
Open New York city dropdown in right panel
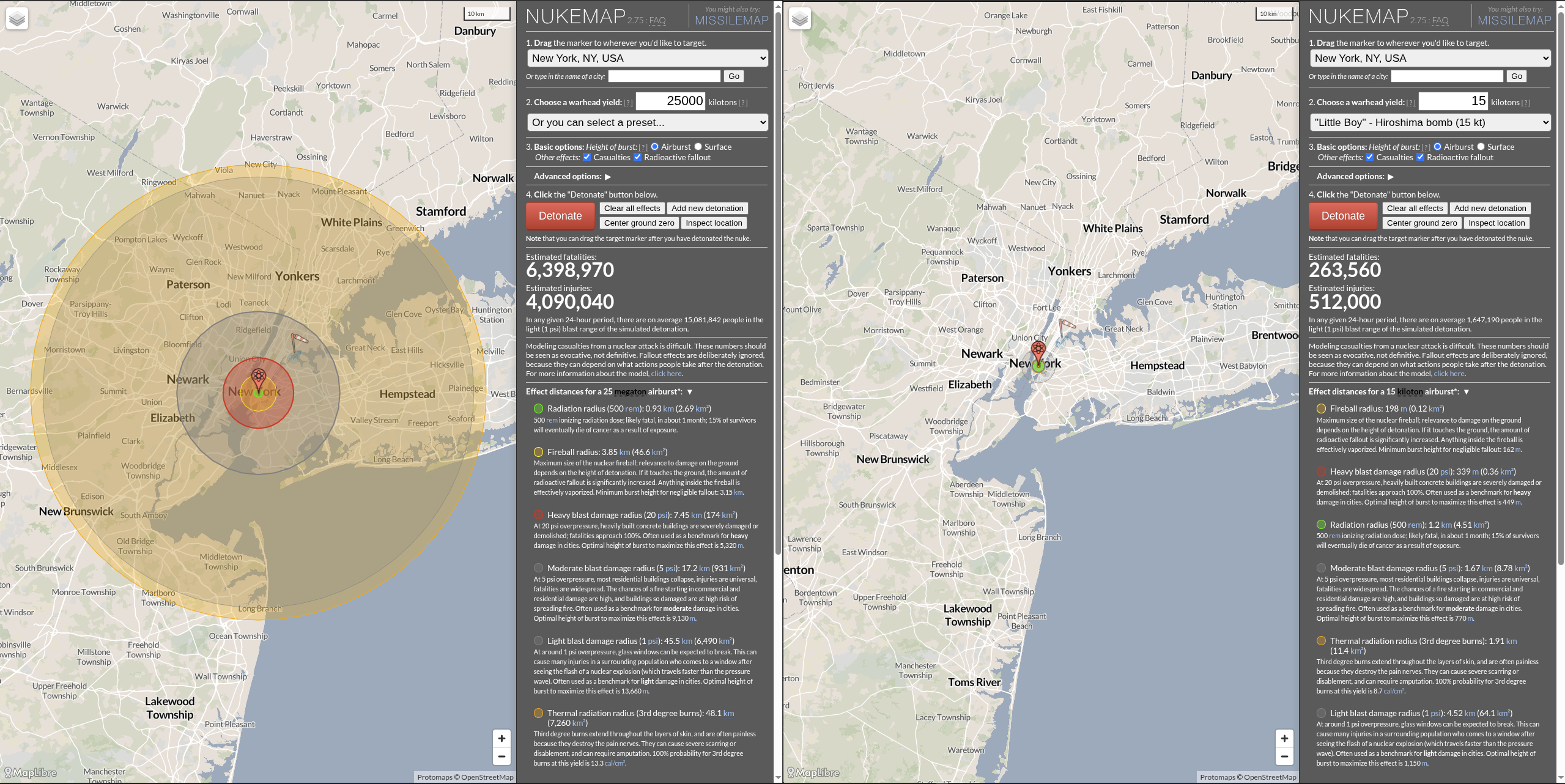(1430, 58)
